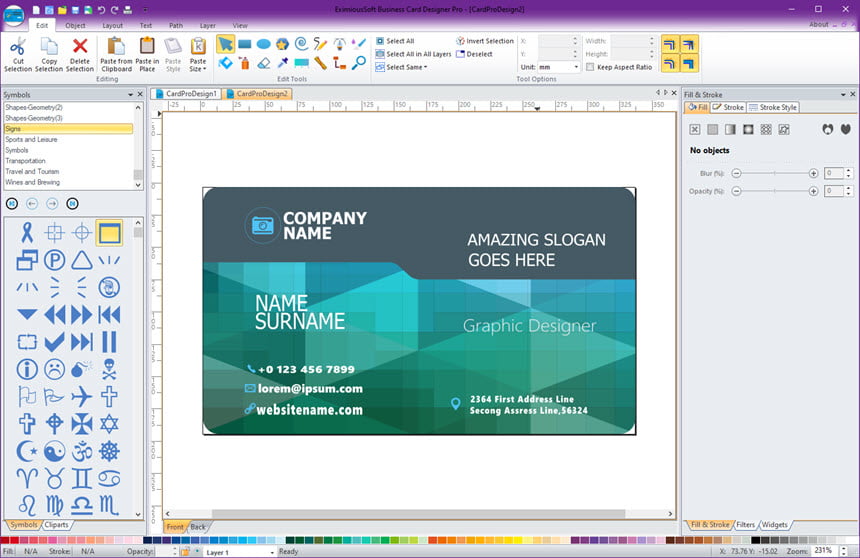Select the ellipse shape tool
This screenshot has height=558, width=860.
pyautogui.click(x=264, y=44)
